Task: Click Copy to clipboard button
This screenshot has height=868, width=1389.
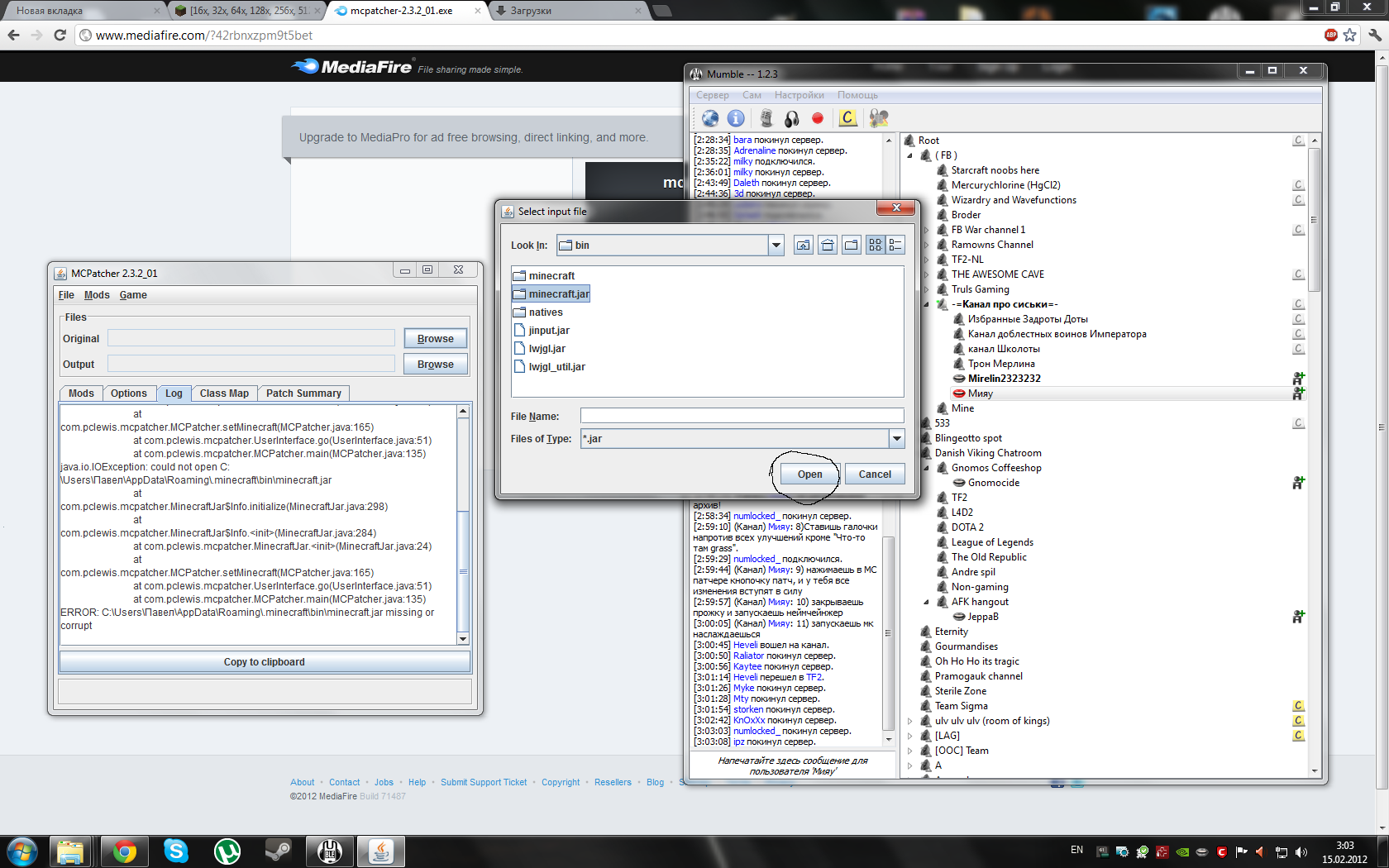Action: coord(265,662)
